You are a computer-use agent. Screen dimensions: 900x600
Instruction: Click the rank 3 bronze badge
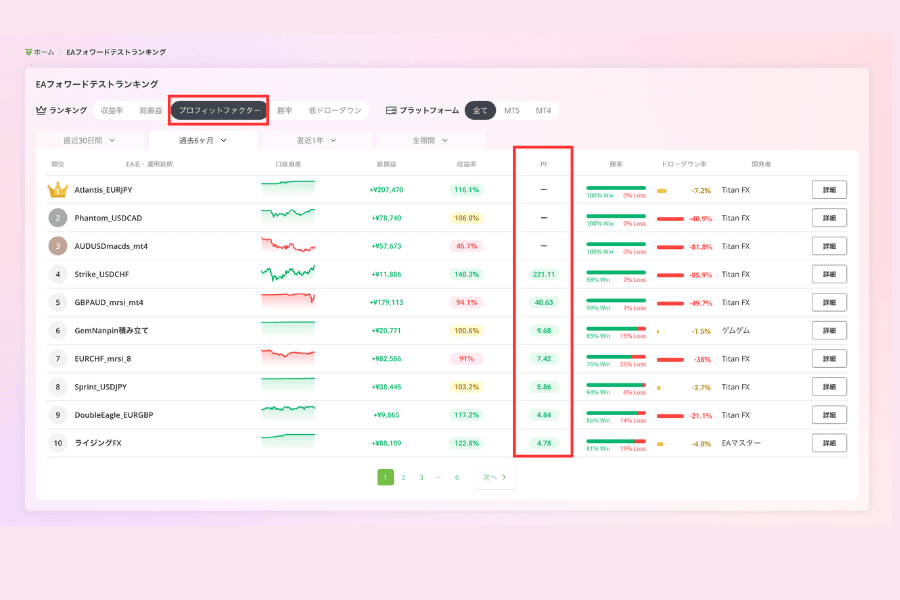(x=57, y=246)
